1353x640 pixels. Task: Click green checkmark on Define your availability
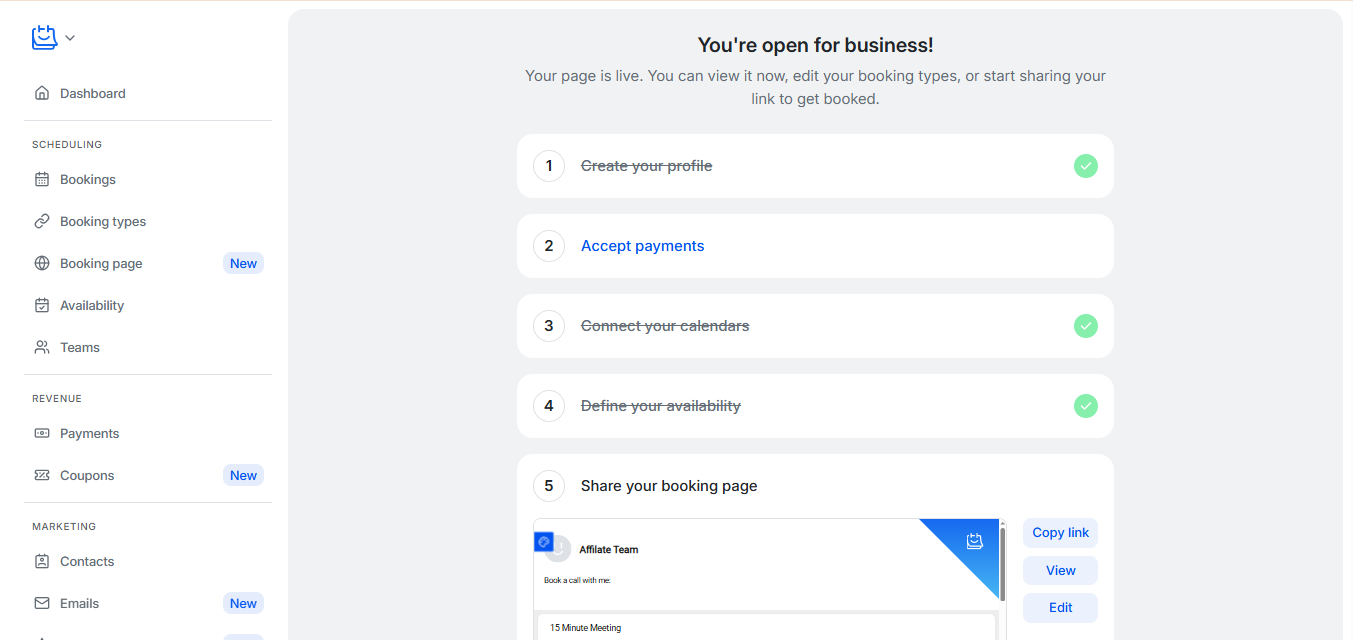(1085, 406)
